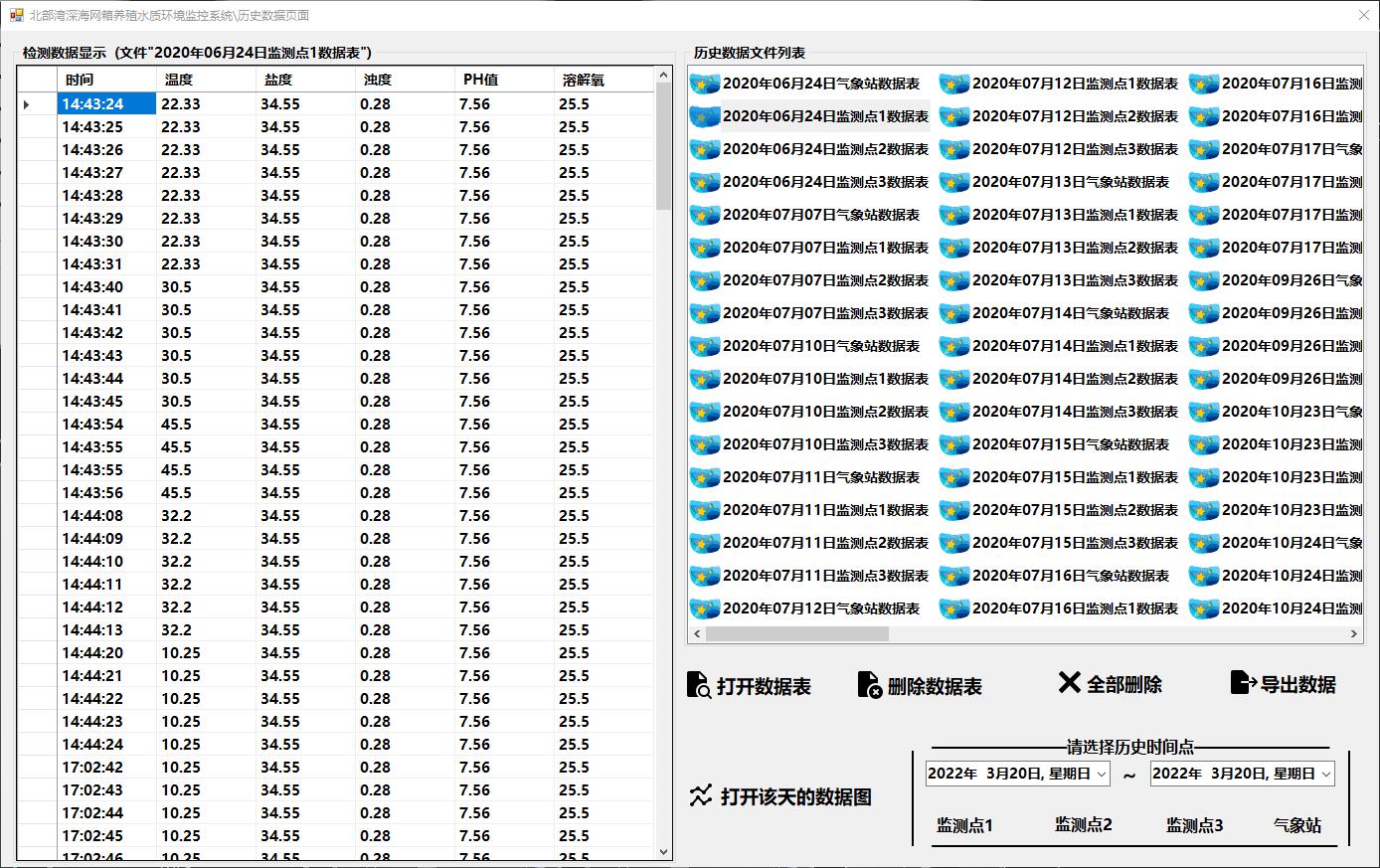
Task: Open the end date dropdown
Action: [x=1325, y=775]
